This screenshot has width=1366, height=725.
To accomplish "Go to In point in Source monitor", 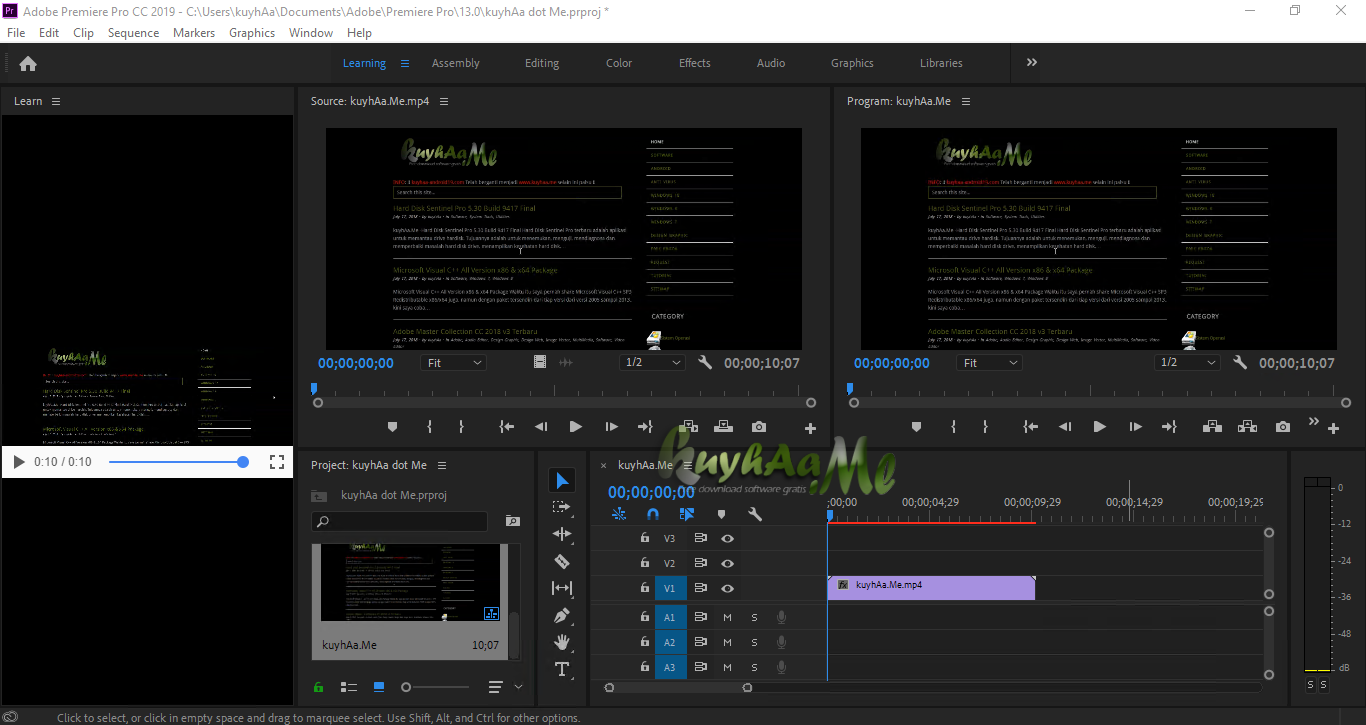I will coord(507,427).
